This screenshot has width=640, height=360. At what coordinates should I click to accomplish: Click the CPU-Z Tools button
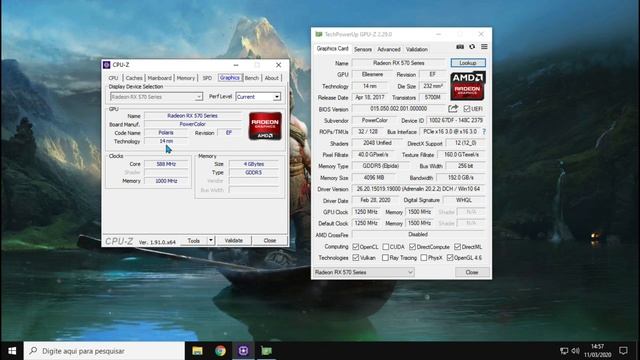pyautogui.click(x=194, y=240)
